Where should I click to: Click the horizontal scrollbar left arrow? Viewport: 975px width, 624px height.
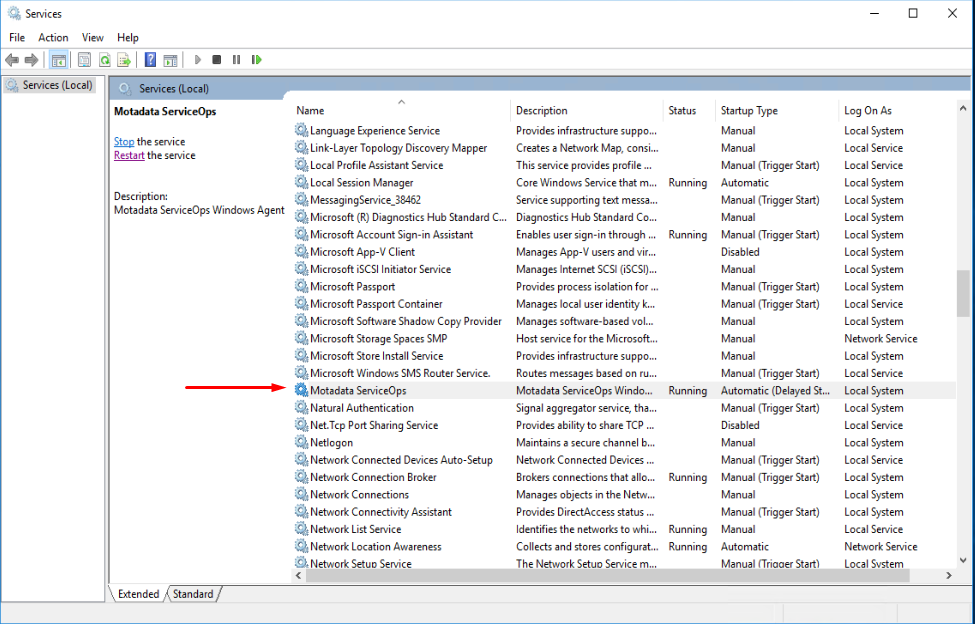pos(299,576)
